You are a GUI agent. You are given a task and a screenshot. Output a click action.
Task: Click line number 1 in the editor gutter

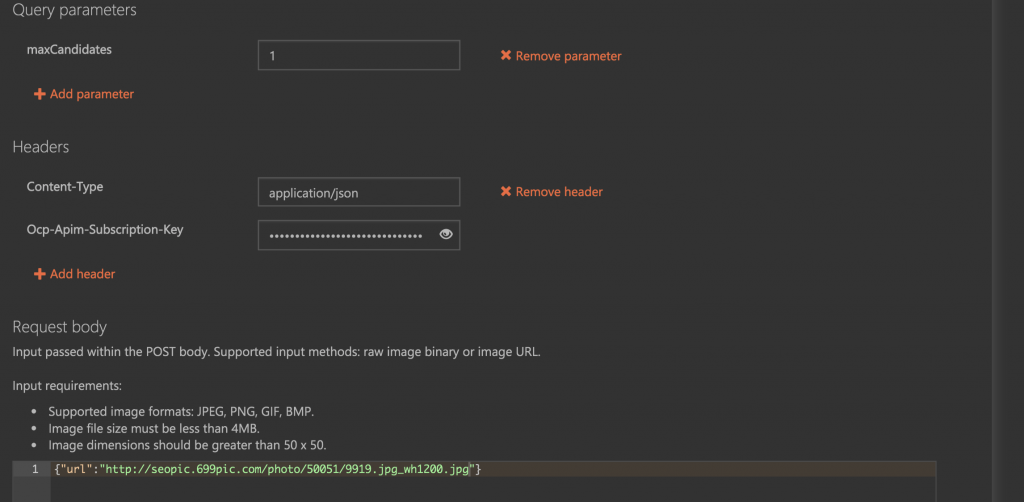[x=34, y=469]
